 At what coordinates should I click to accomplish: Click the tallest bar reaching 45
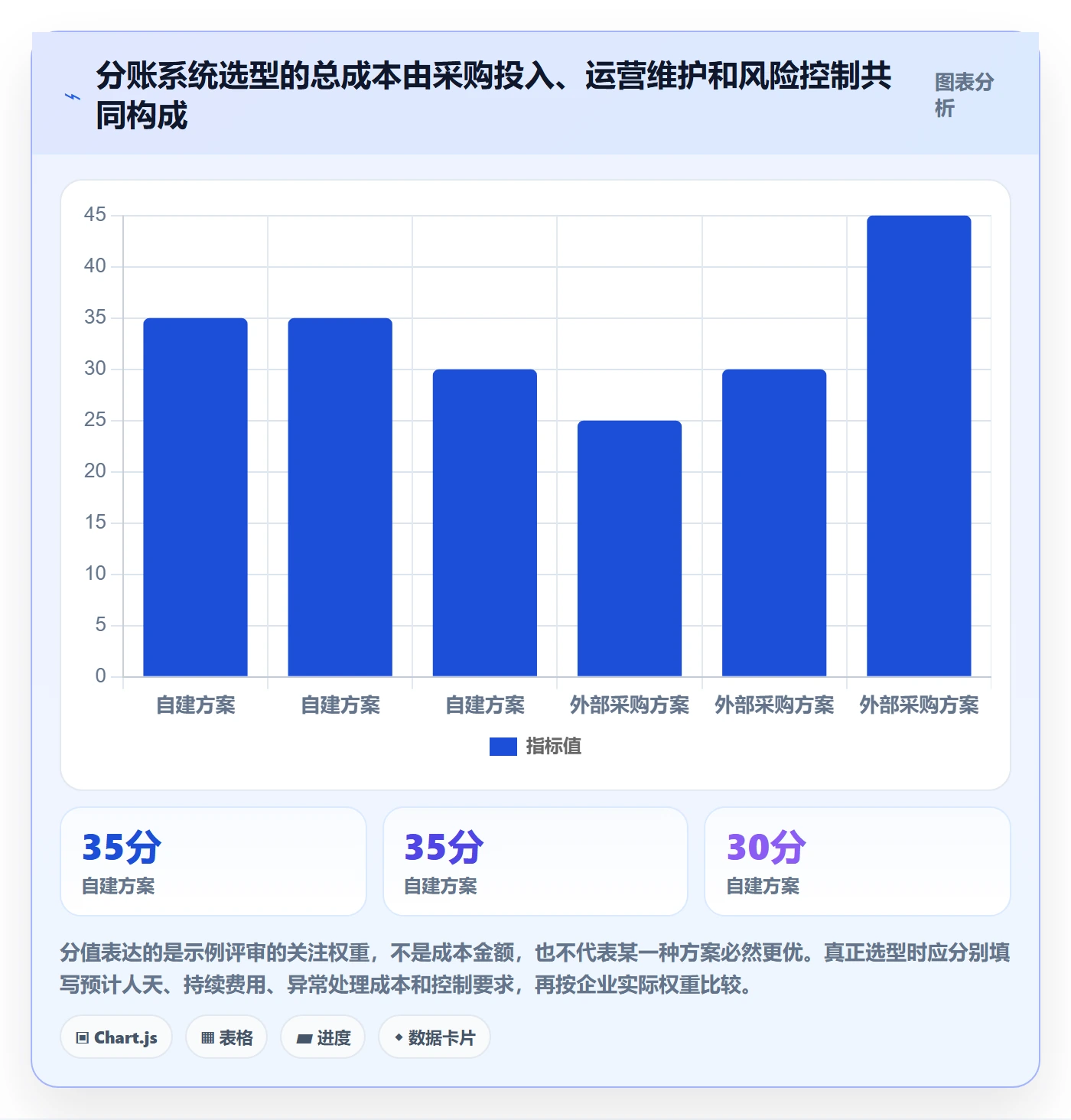point(919,446)
